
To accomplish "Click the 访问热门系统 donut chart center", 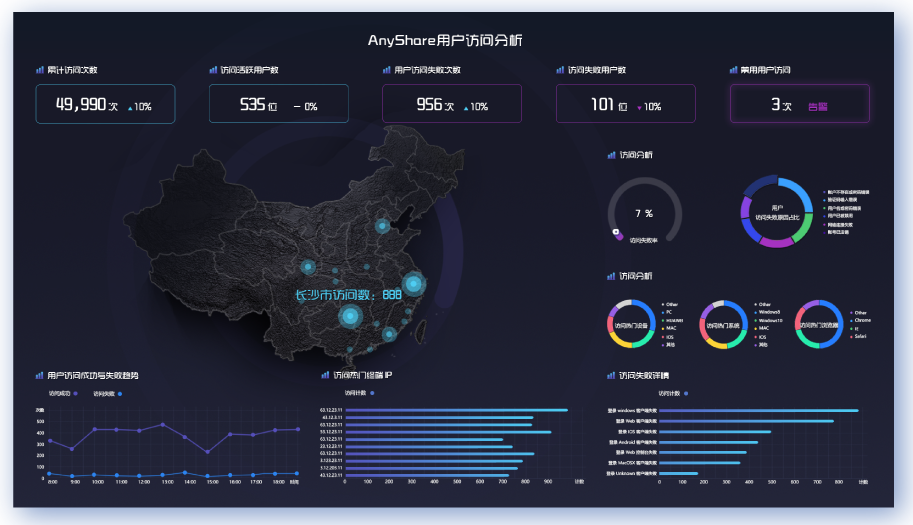I will coord(723,325).
